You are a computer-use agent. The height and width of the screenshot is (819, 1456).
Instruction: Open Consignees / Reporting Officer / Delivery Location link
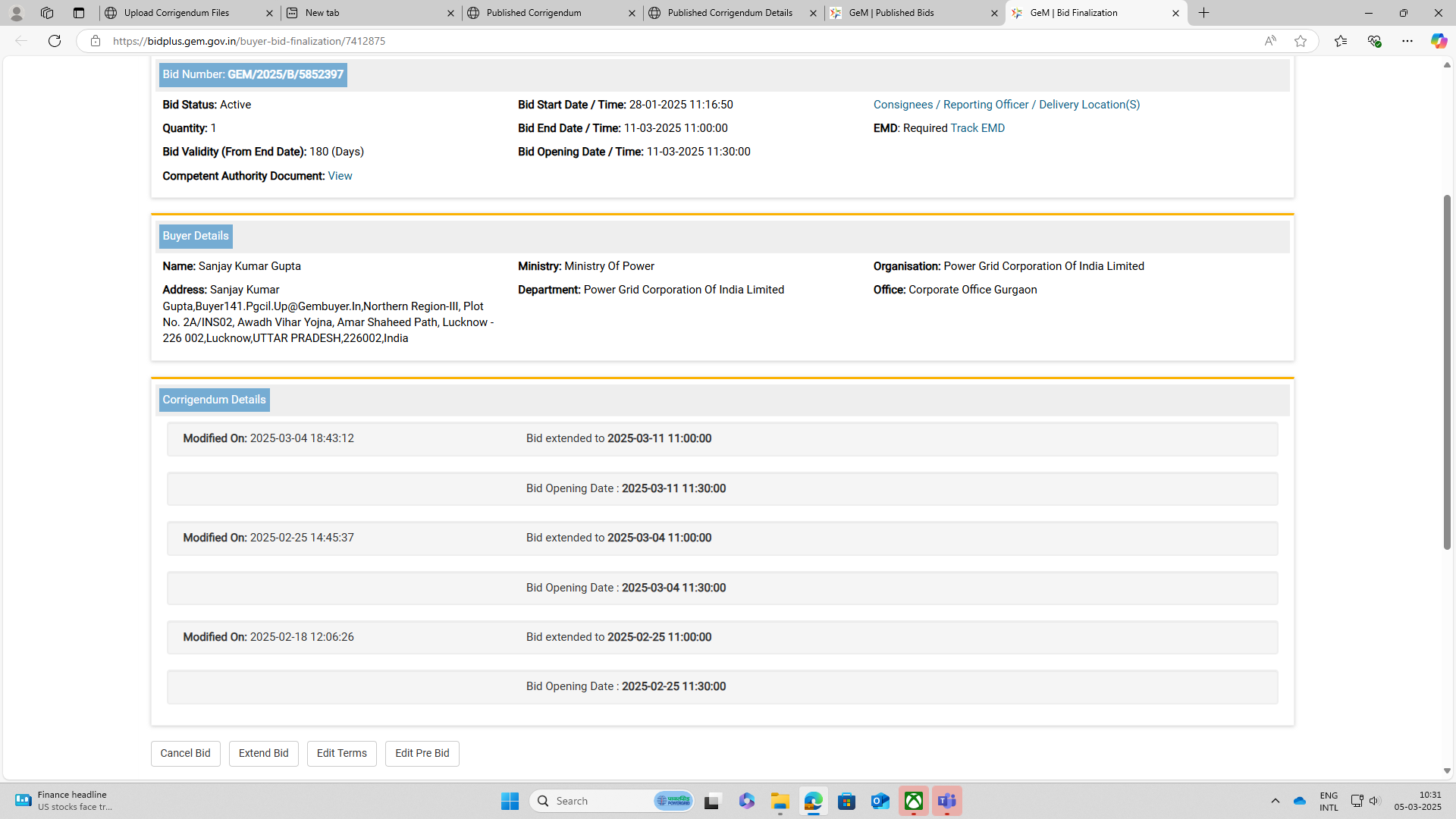pyautogui.click(x=1006, y=105)
